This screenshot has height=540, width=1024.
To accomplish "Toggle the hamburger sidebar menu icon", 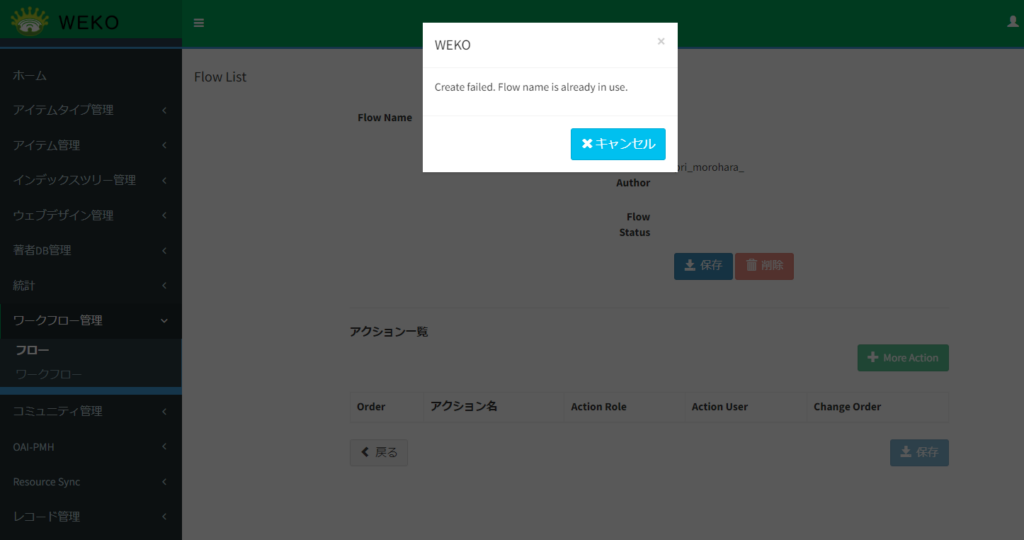I will point(199,23).
